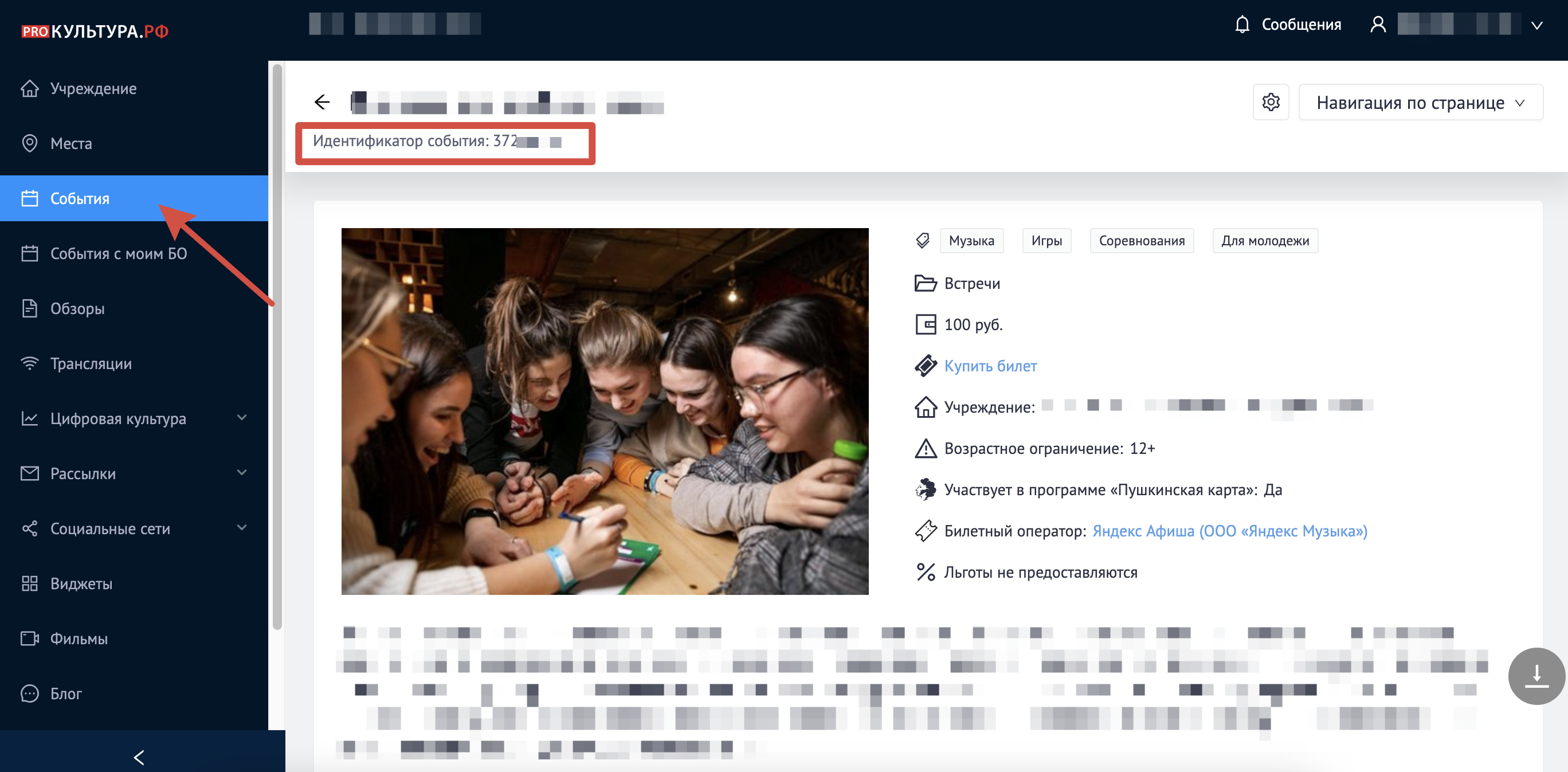Image resolution: width=1568 pixels, height=772 pixels.
Task: Click PRO Культура.РФ logo
Action: [95, 31]
